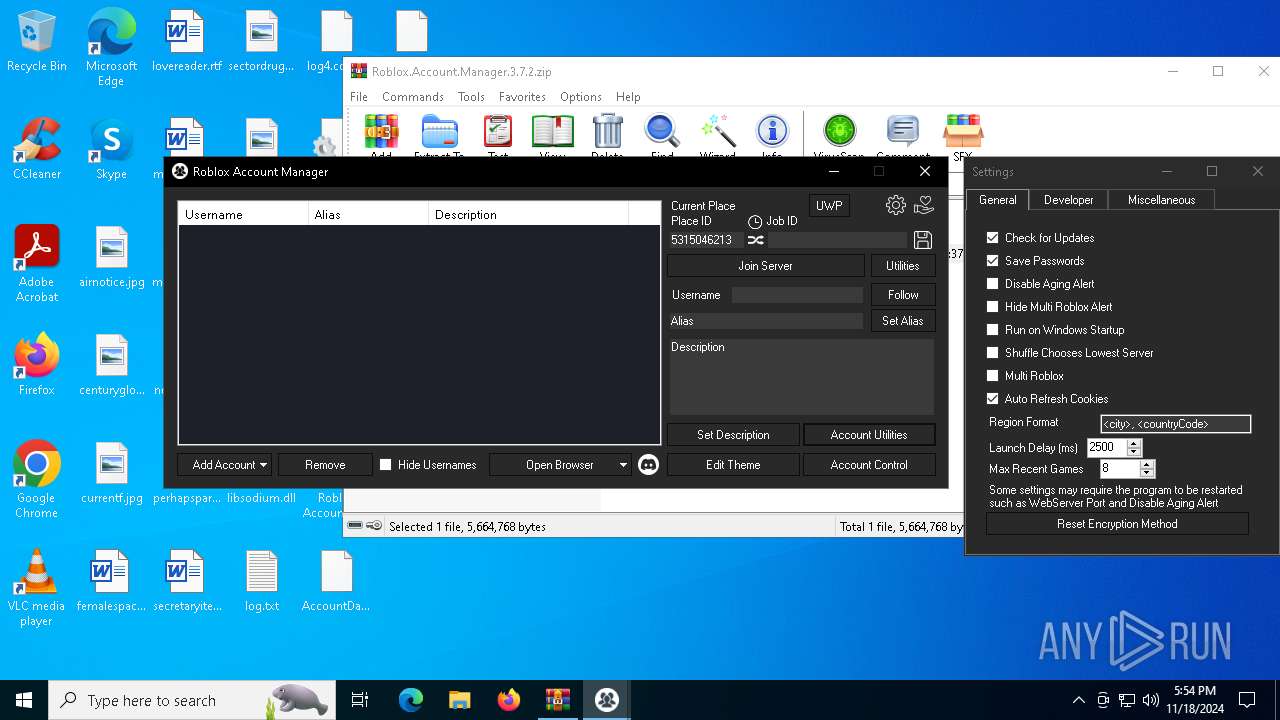Uncheck Save Passwords option

coord(993,261)
